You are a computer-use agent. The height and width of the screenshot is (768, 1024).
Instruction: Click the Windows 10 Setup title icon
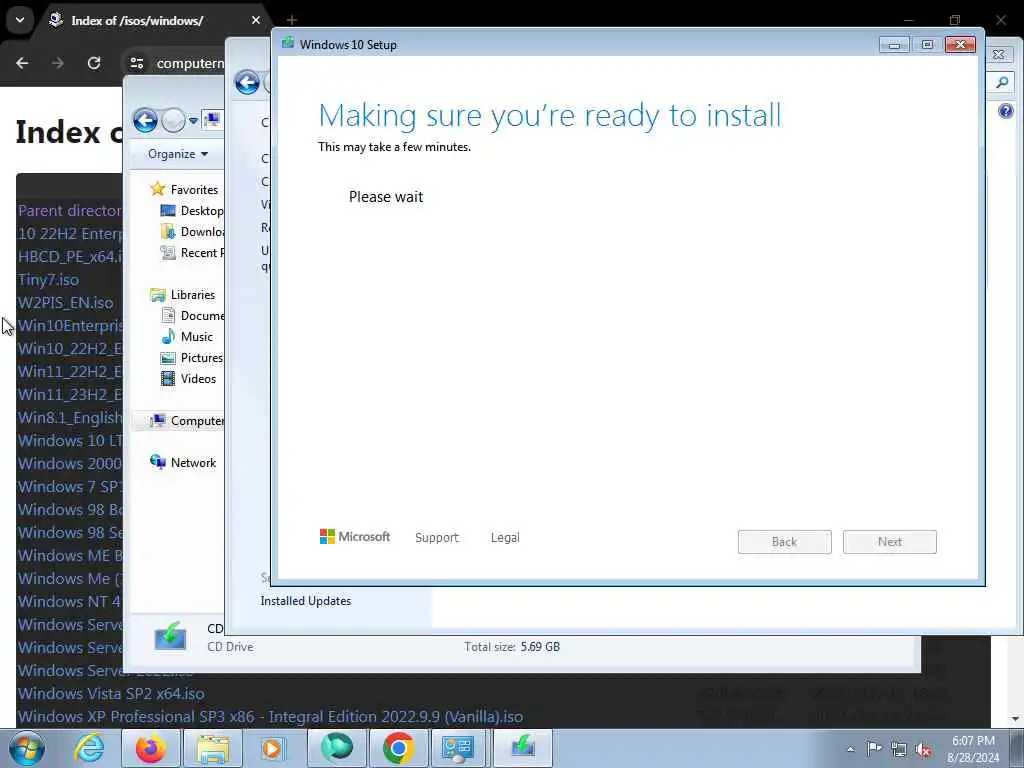(288, 44)
